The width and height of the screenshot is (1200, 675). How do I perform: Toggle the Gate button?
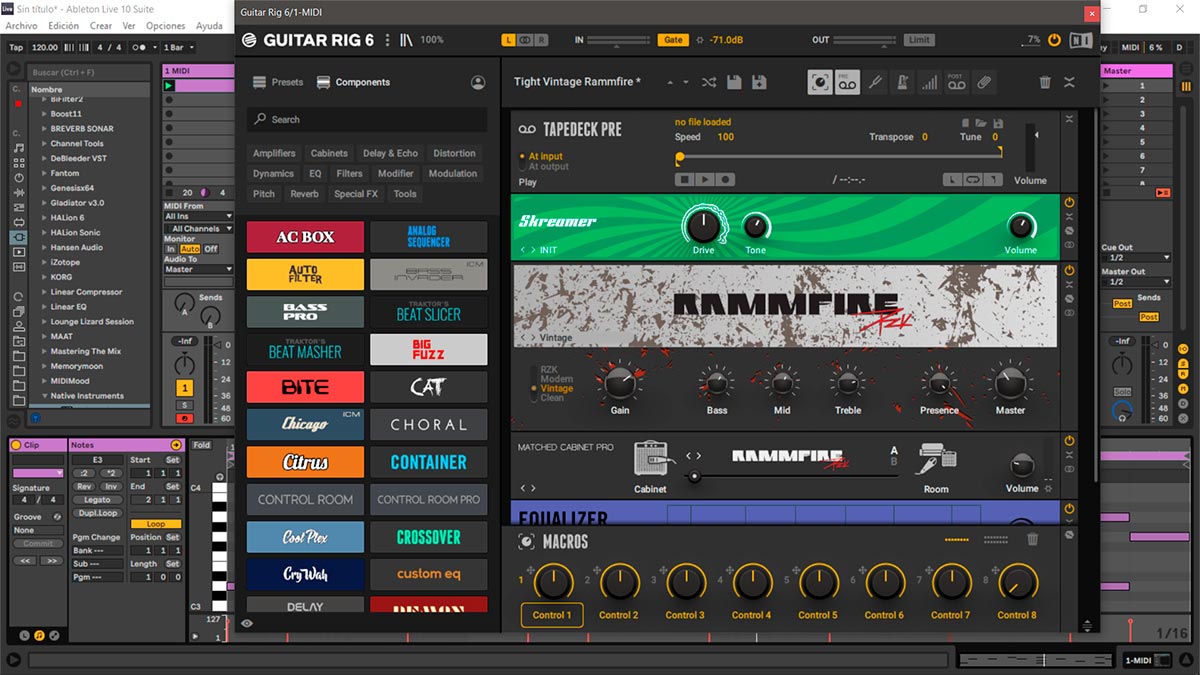(x=673, y=40)
